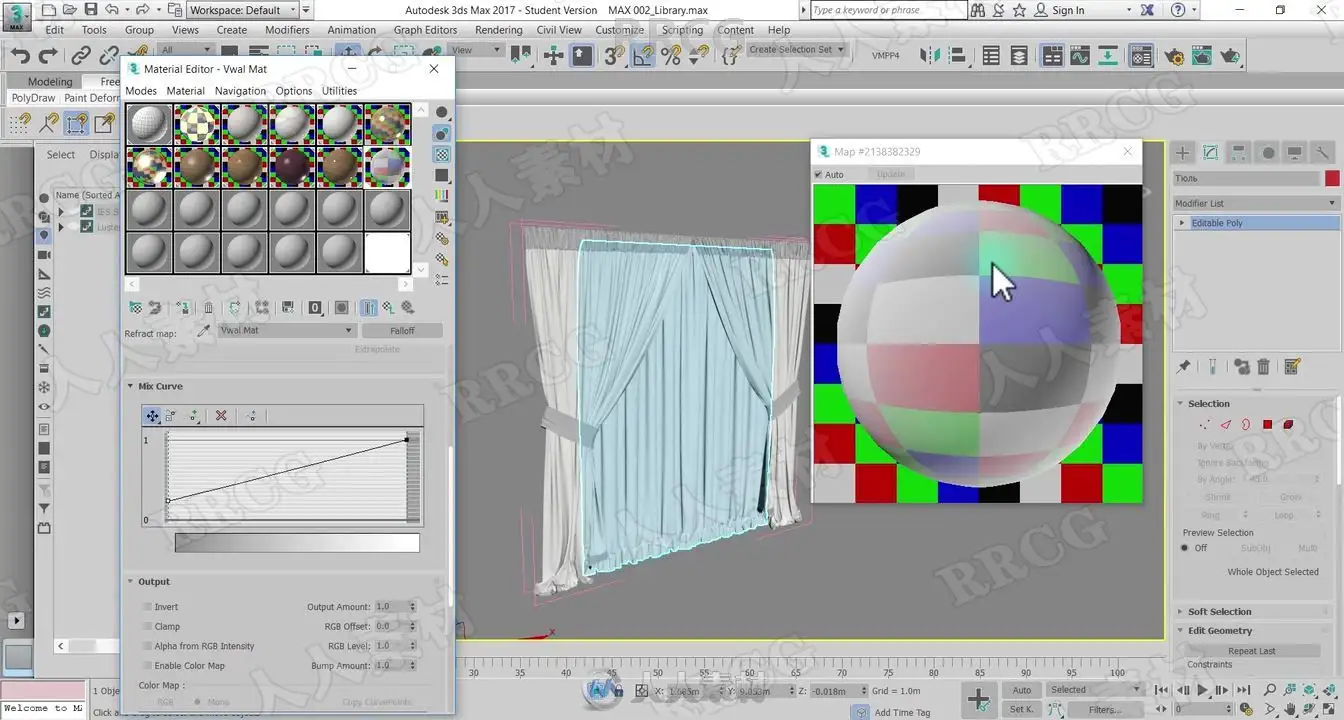Open the Create Selection Set dropdown
1344x720 pixels.
[797, 50]
